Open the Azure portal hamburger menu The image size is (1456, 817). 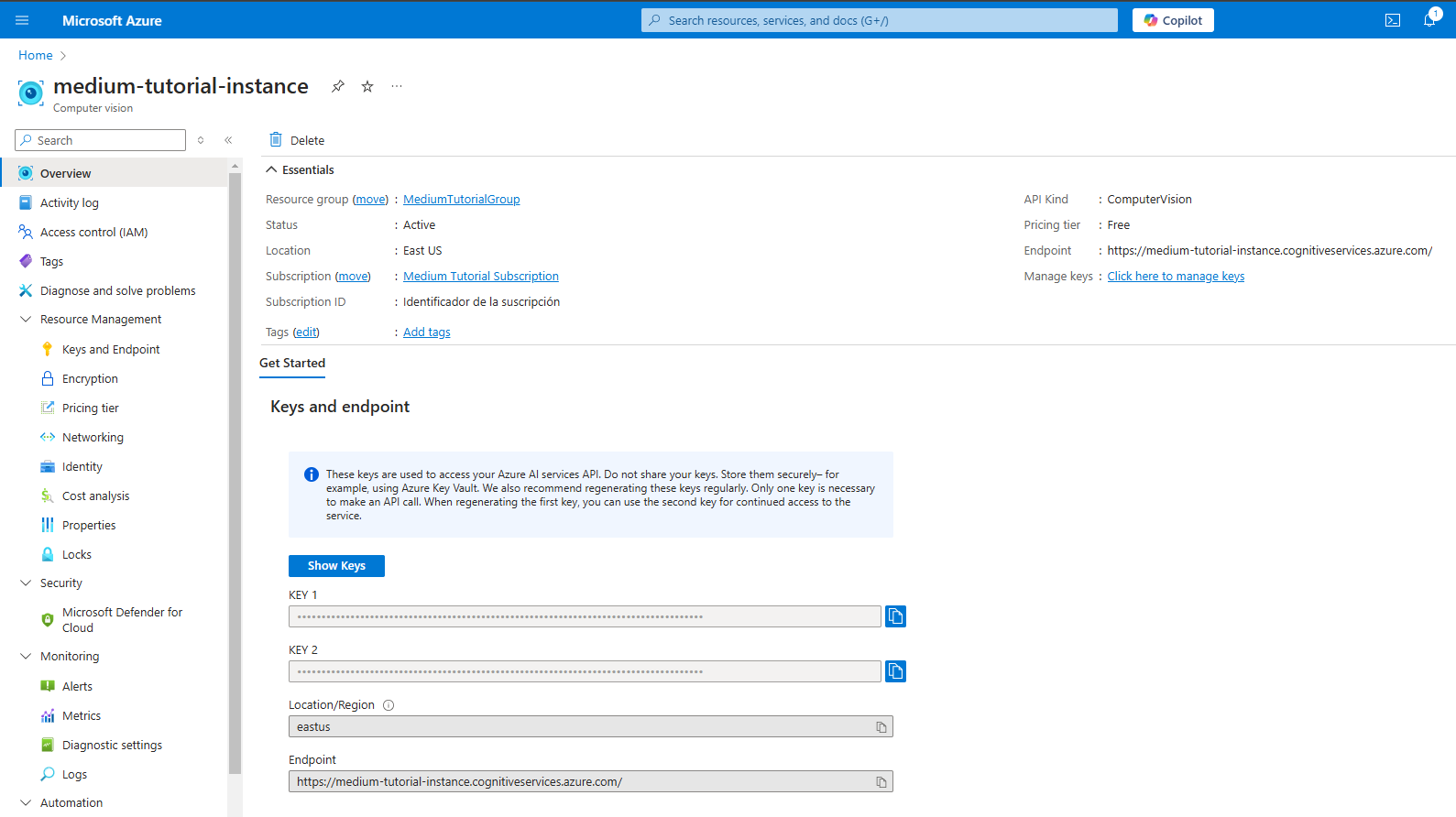(22, 20)
